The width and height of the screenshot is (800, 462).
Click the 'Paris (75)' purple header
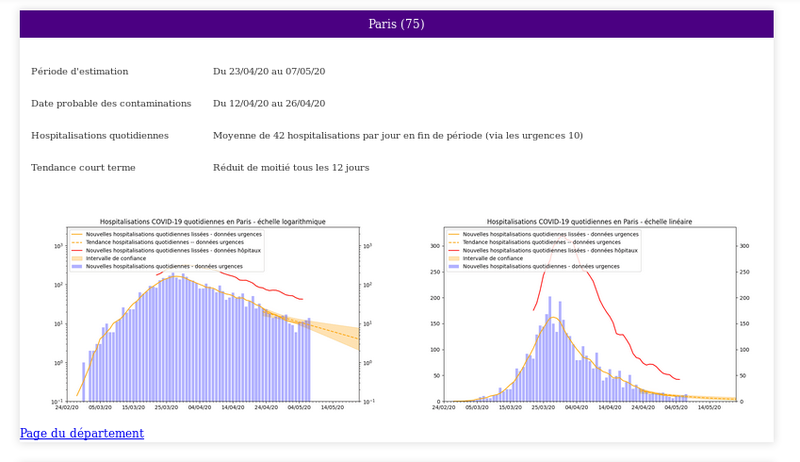396,24
